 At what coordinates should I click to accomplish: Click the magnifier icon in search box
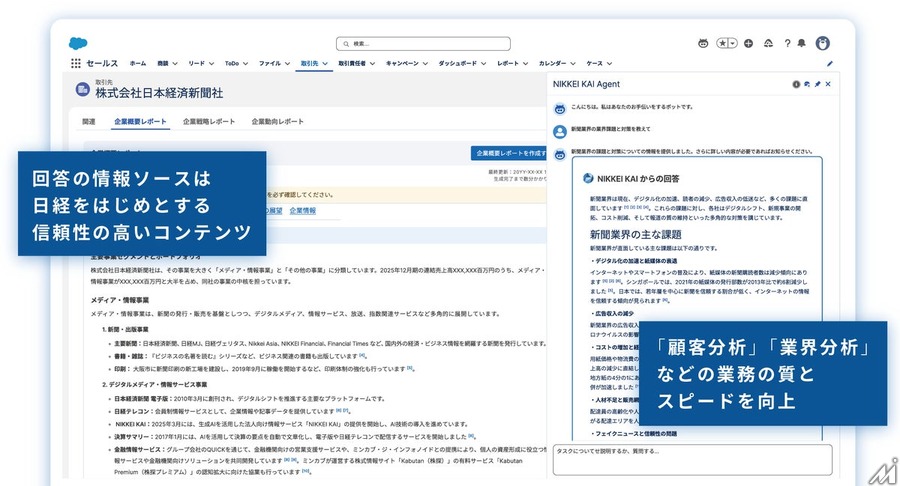[x=346, y=44]
